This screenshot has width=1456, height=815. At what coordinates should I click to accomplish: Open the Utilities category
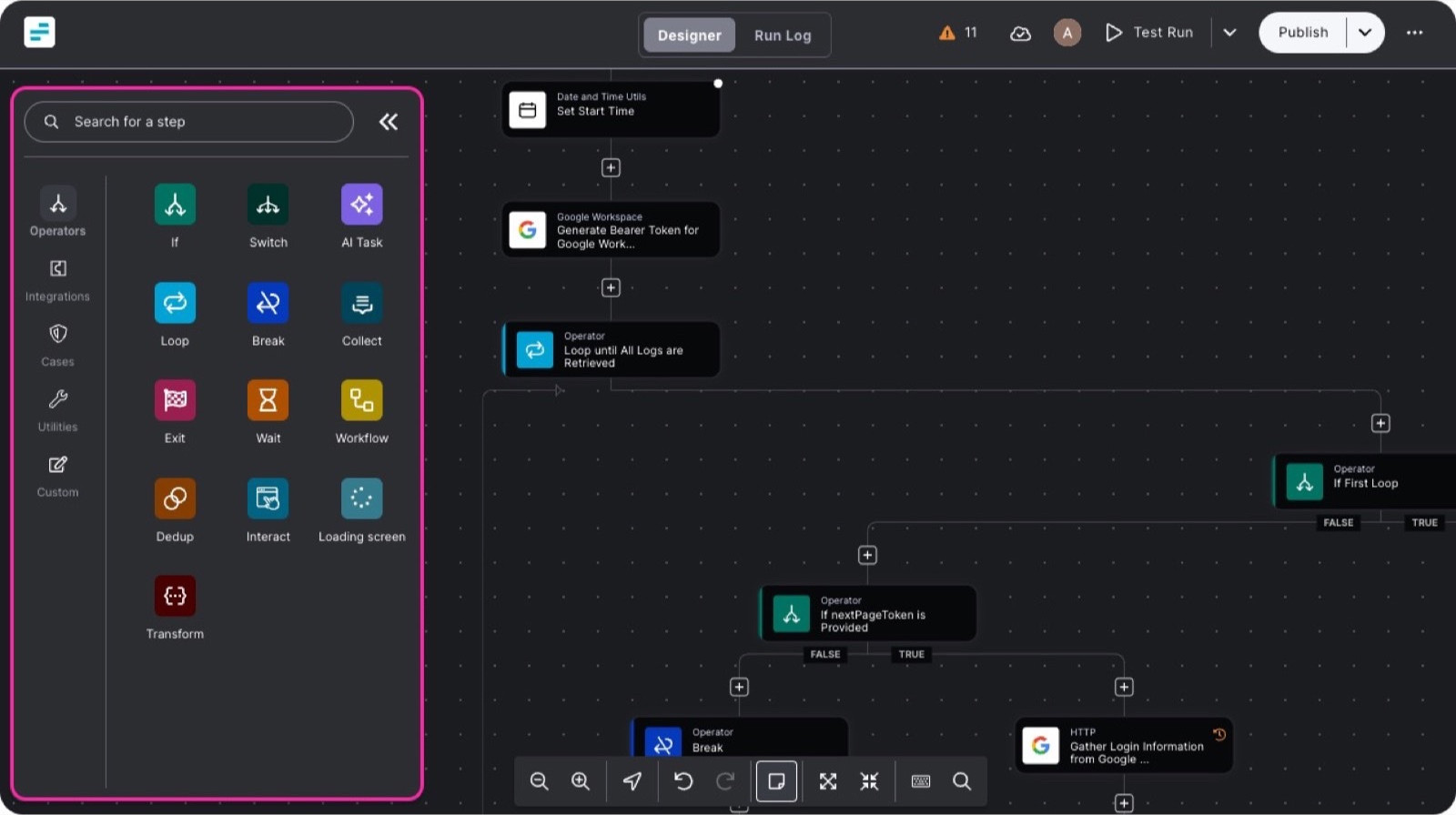57,411
